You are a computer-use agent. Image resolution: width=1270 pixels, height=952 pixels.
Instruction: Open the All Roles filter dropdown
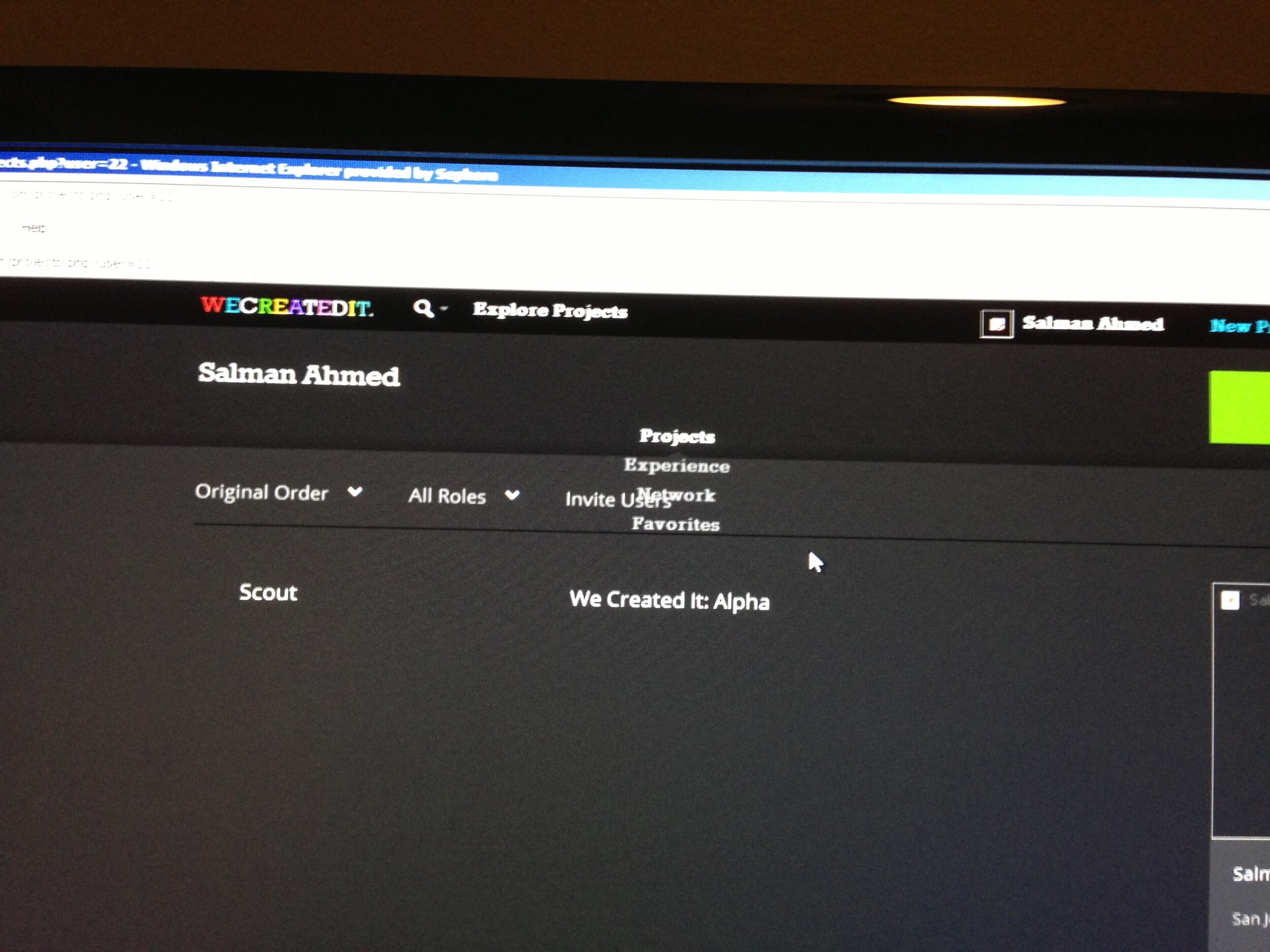coord(464,496)
